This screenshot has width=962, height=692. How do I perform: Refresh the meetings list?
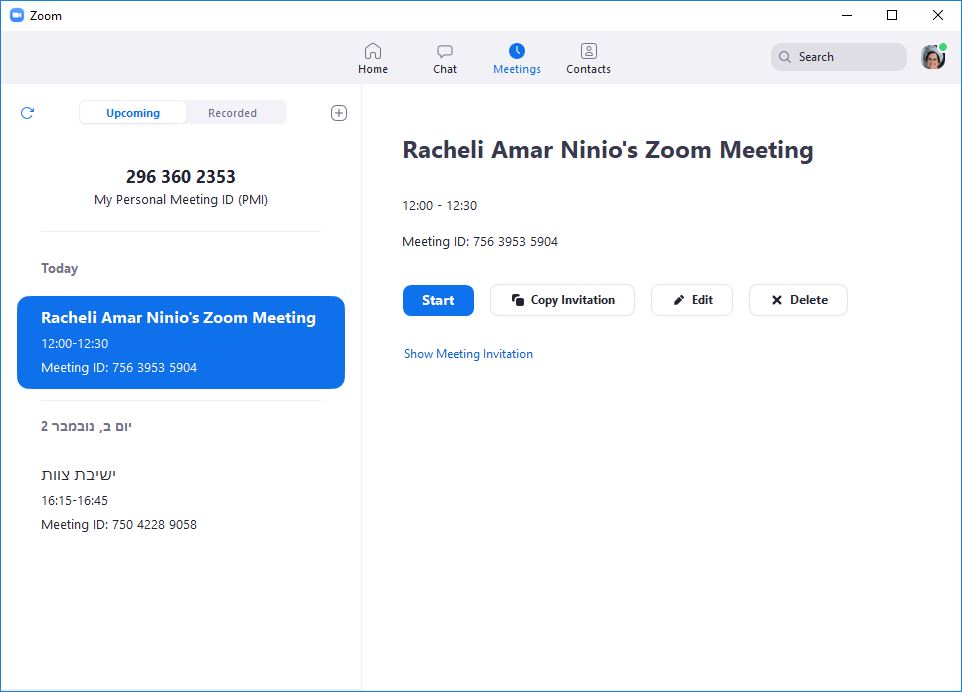point(27,113)
